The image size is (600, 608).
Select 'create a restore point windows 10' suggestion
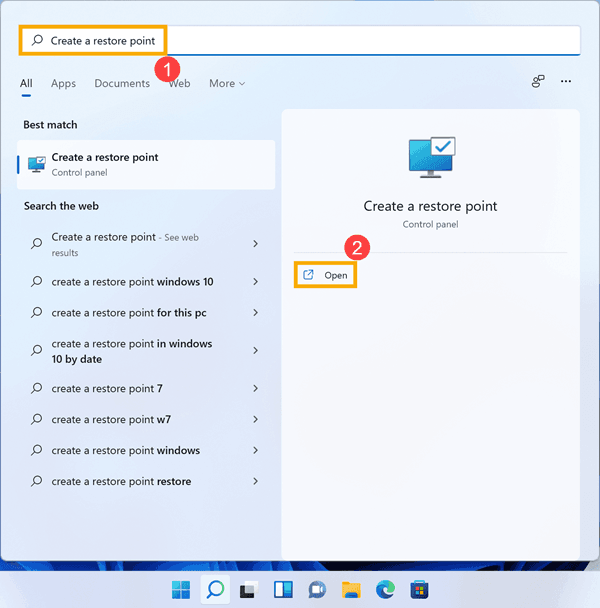132,282
